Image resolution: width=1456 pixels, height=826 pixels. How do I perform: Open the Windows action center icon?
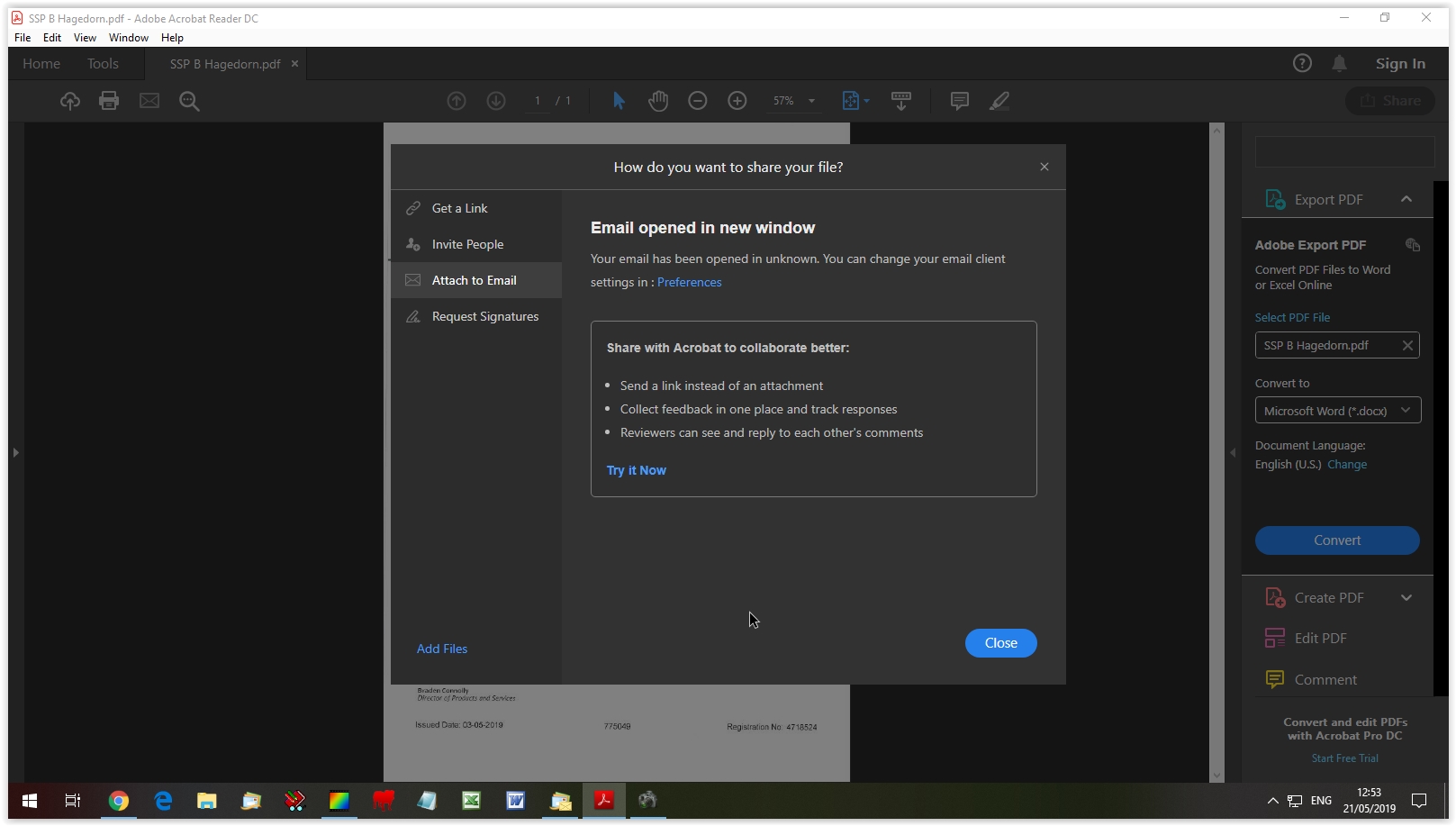[x=1419, y=800]
